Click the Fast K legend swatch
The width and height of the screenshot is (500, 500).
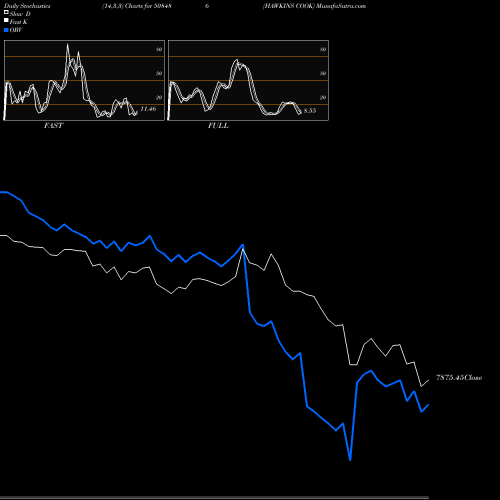coord(6,20)
